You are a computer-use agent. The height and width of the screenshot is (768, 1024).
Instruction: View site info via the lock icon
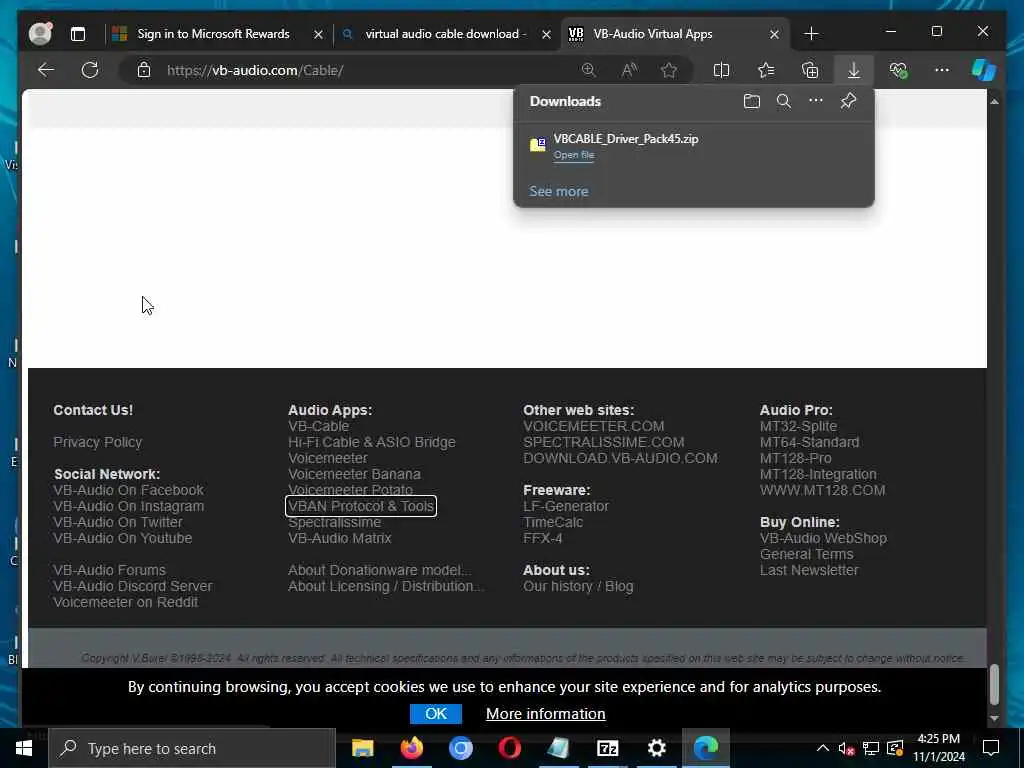click(x=144, y=70)
